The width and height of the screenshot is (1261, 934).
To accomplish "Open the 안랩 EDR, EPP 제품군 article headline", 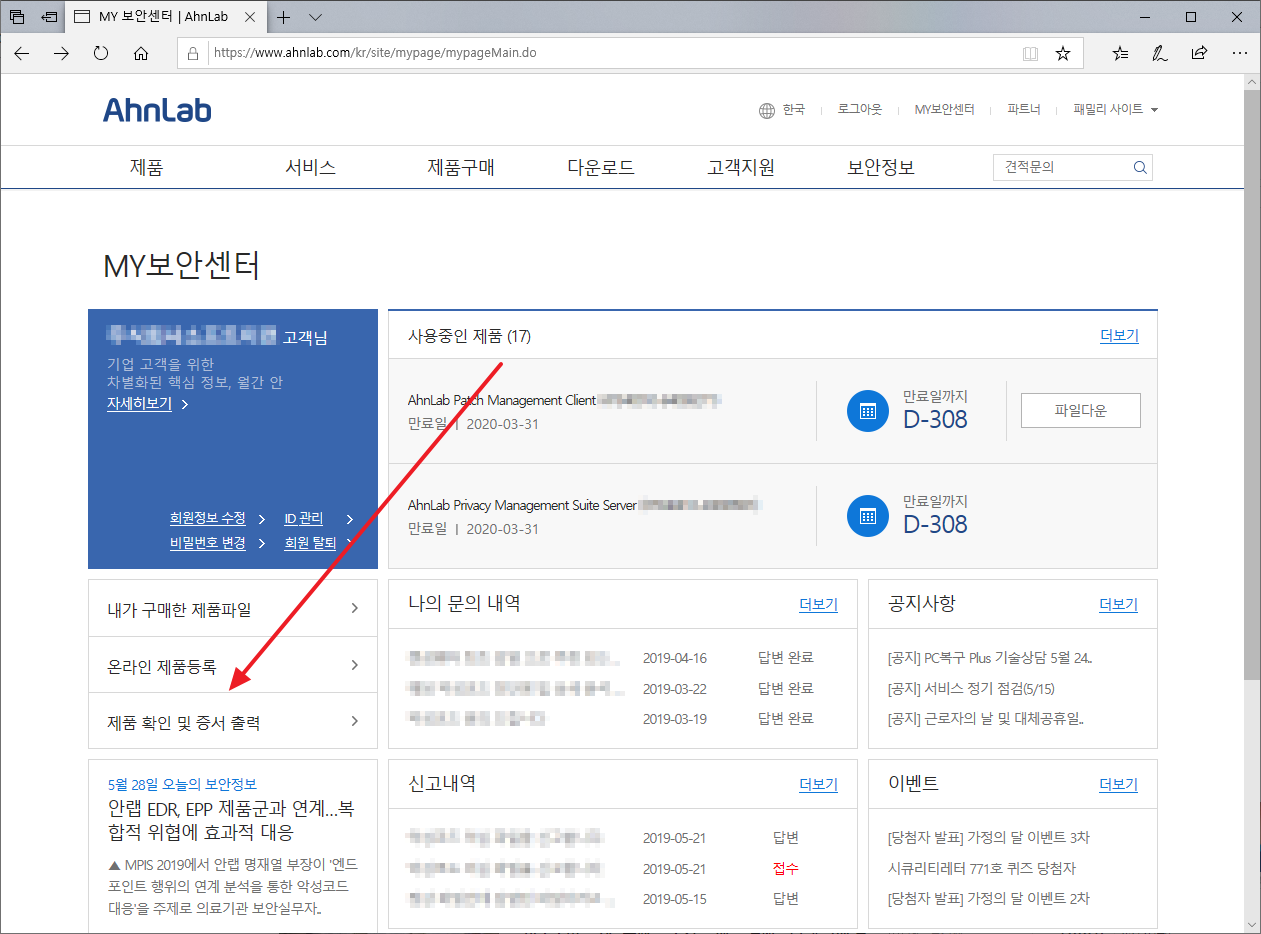I will click(232, 820).
